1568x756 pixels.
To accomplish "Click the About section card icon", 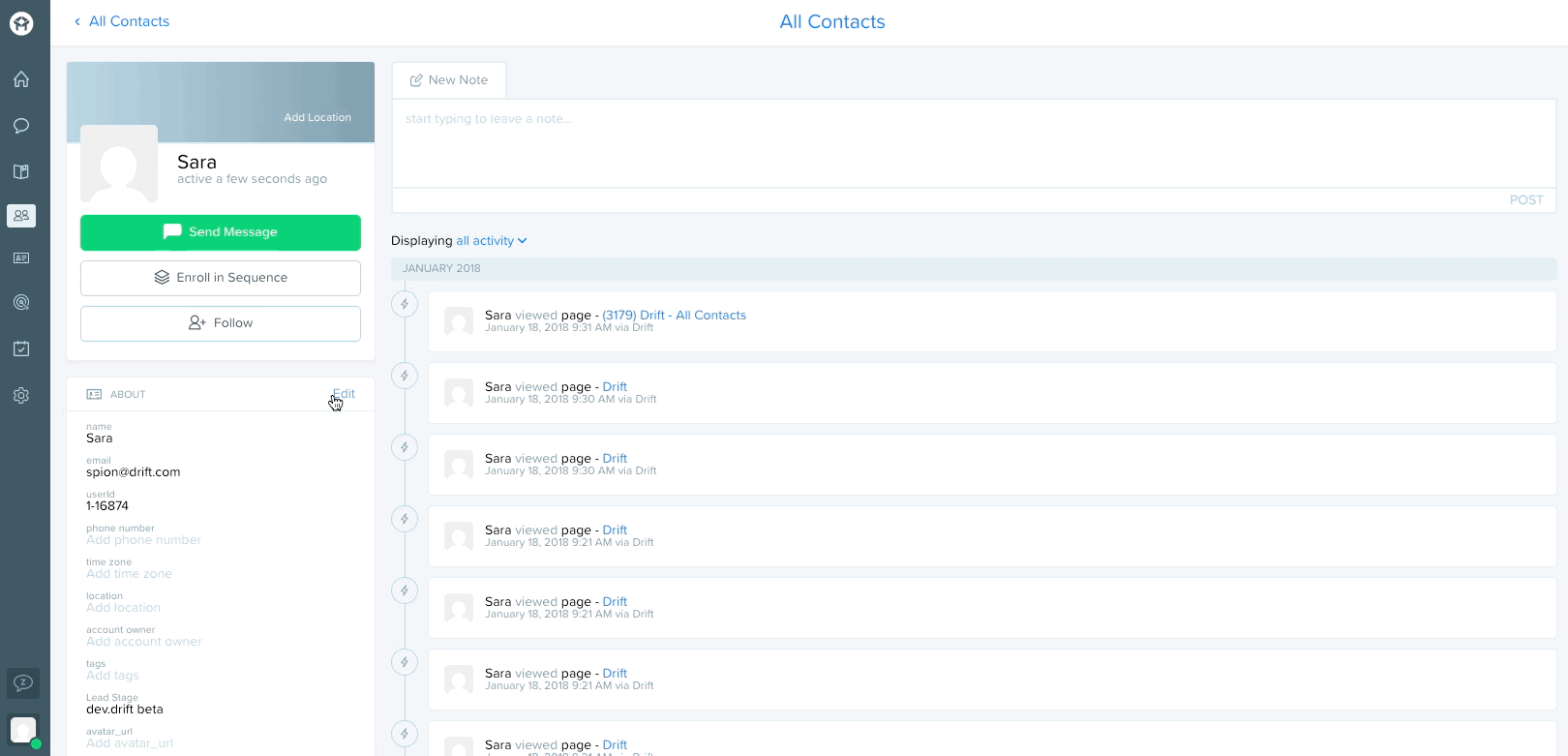I will tap(94, 394).
